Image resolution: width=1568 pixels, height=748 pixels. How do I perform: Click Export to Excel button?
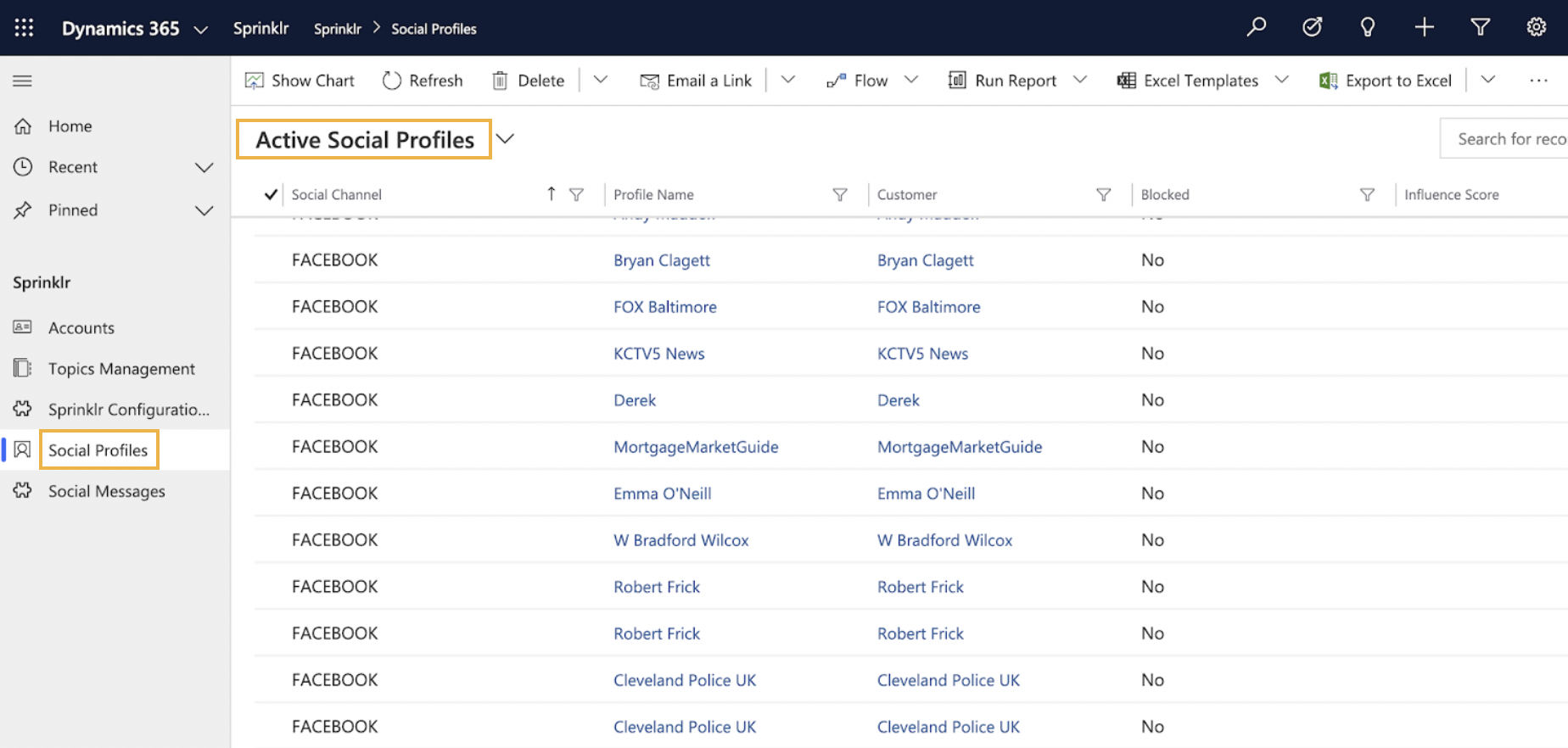click(x=1386, y=81)
